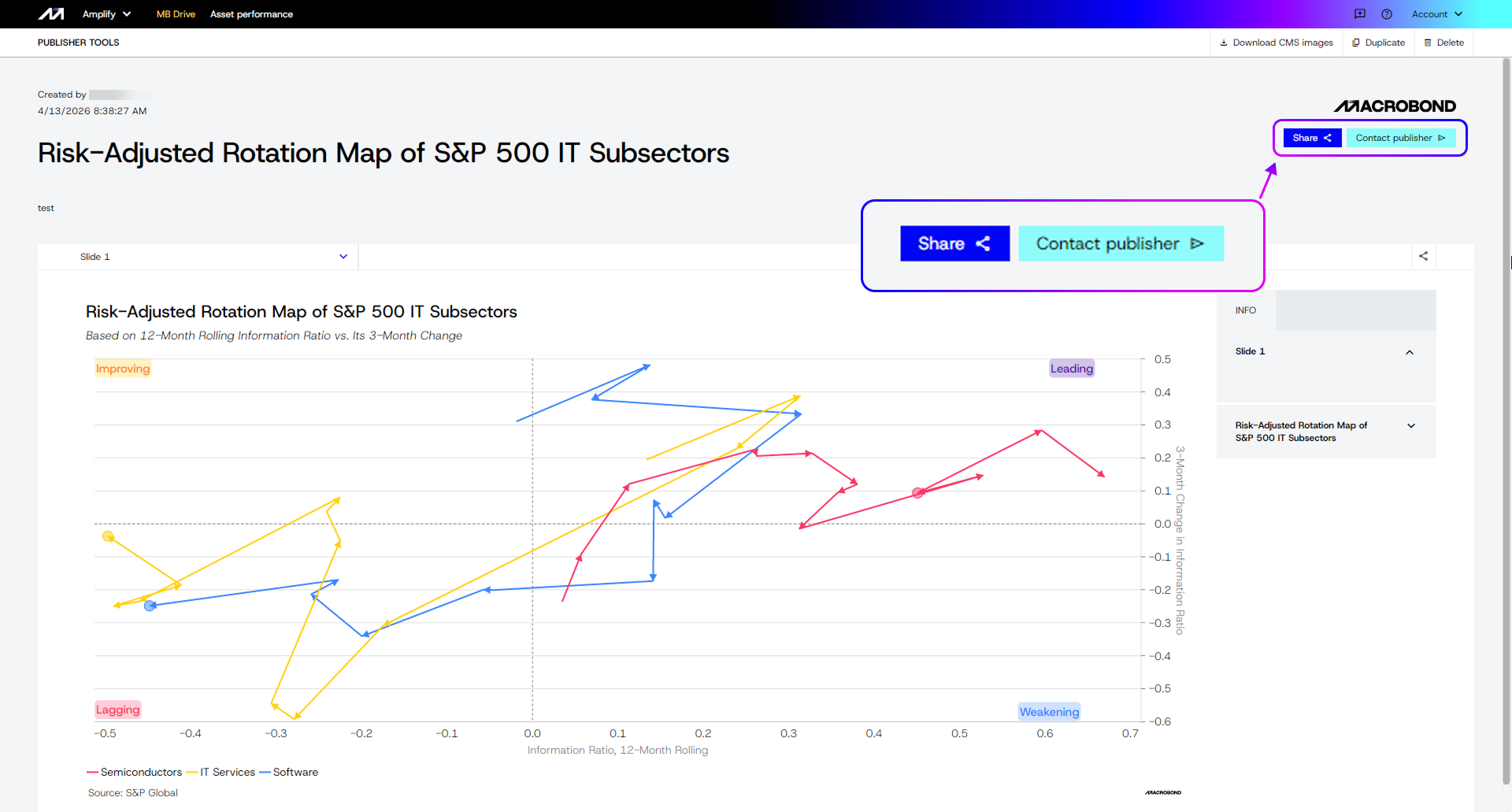
Task: Duplicate this document
Action: tap(1378, 43)
